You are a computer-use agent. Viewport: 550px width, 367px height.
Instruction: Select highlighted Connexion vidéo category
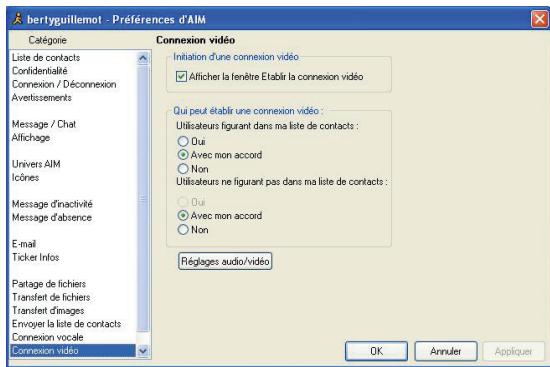click(73, 351)
